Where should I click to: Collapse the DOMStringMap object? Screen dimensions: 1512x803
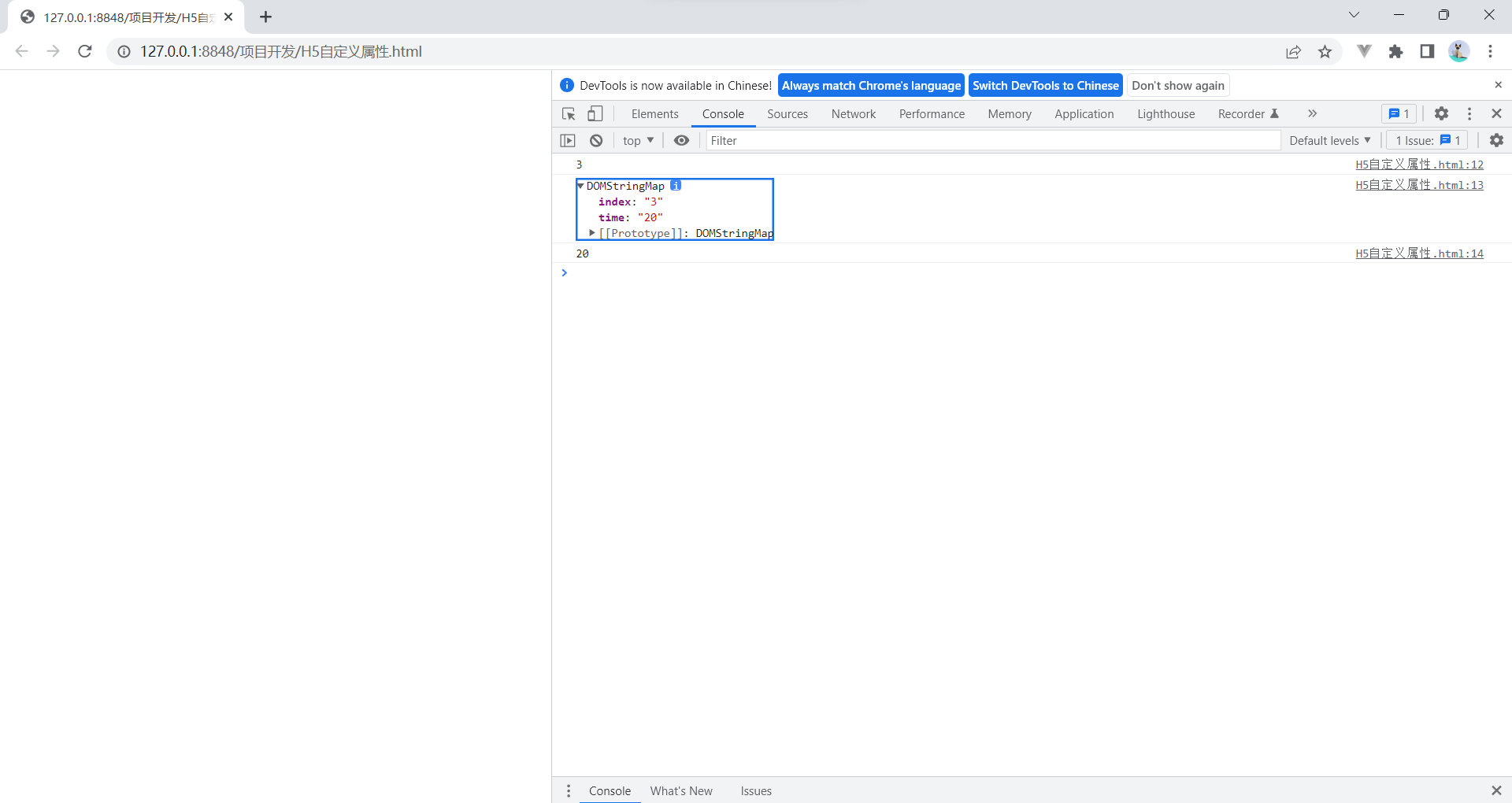click(x=581, y=186)
